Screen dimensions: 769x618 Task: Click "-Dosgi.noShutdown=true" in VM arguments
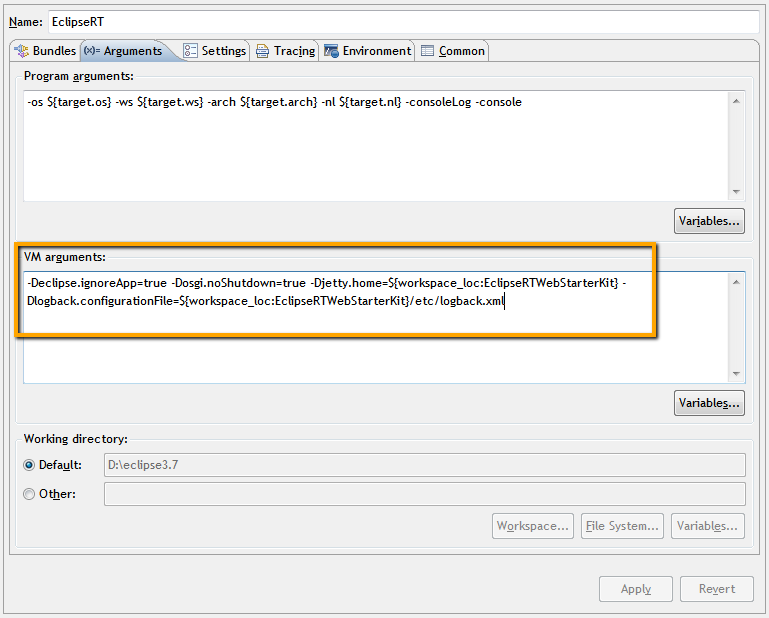coord(238,283)
